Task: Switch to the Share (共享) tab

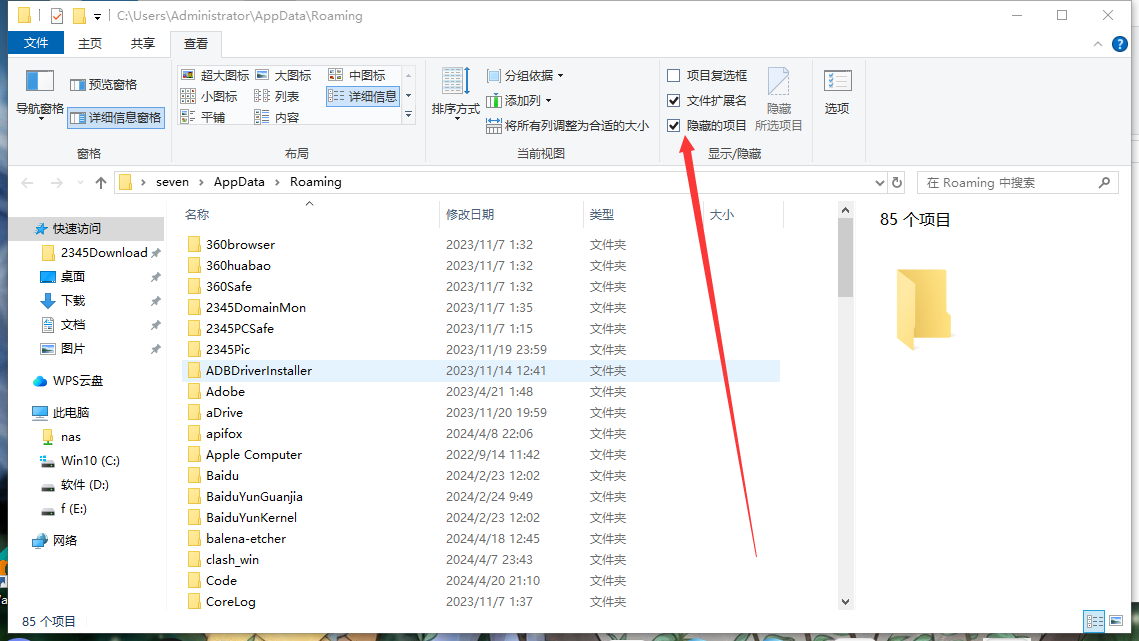Action: 142,44
